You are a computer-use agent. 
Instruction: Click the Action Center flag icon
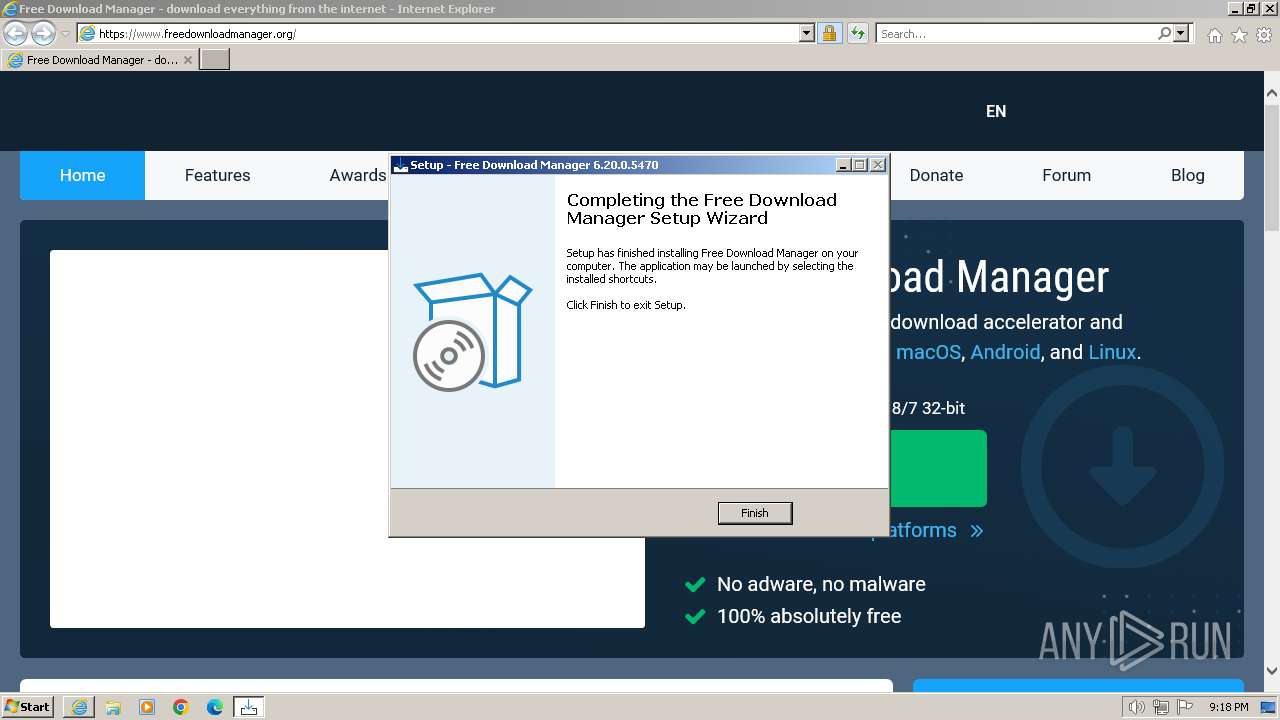click(1183, 707)
